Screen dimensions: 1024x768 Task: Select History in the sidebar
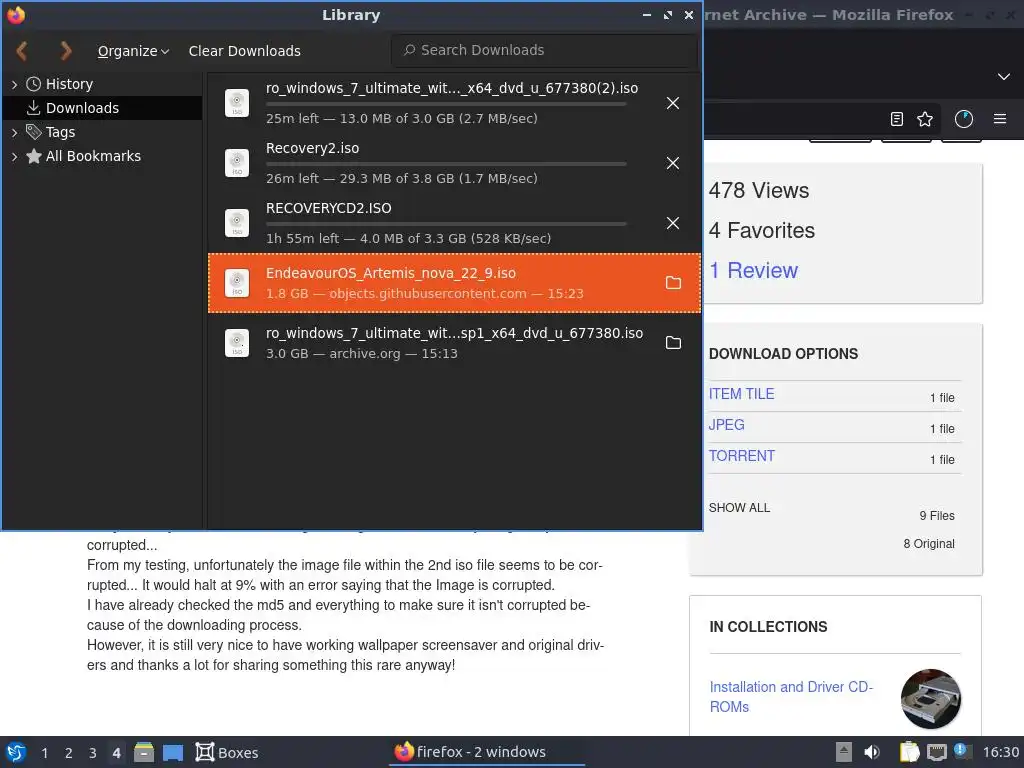(69, 84)
